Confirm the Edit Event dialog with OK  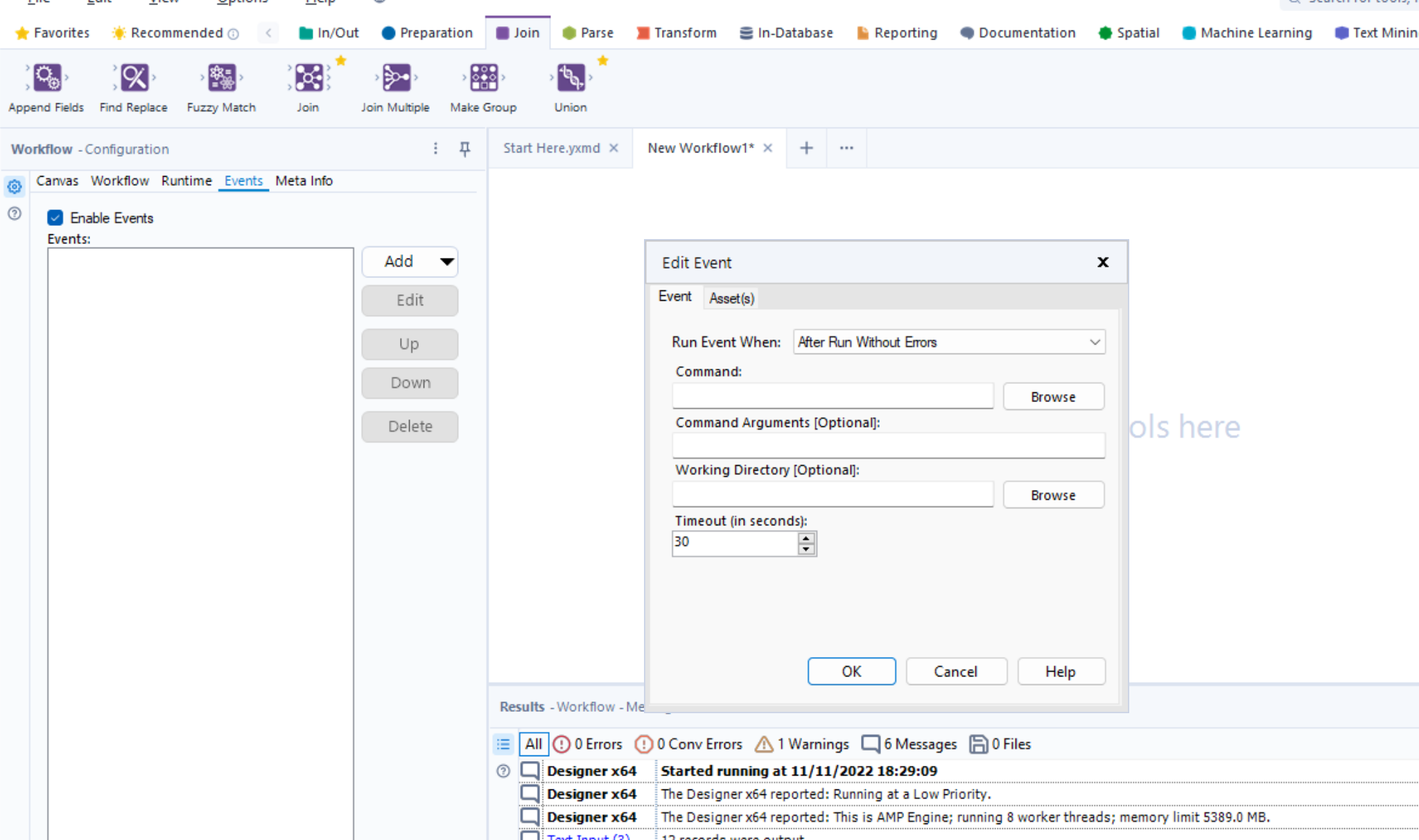851,671
